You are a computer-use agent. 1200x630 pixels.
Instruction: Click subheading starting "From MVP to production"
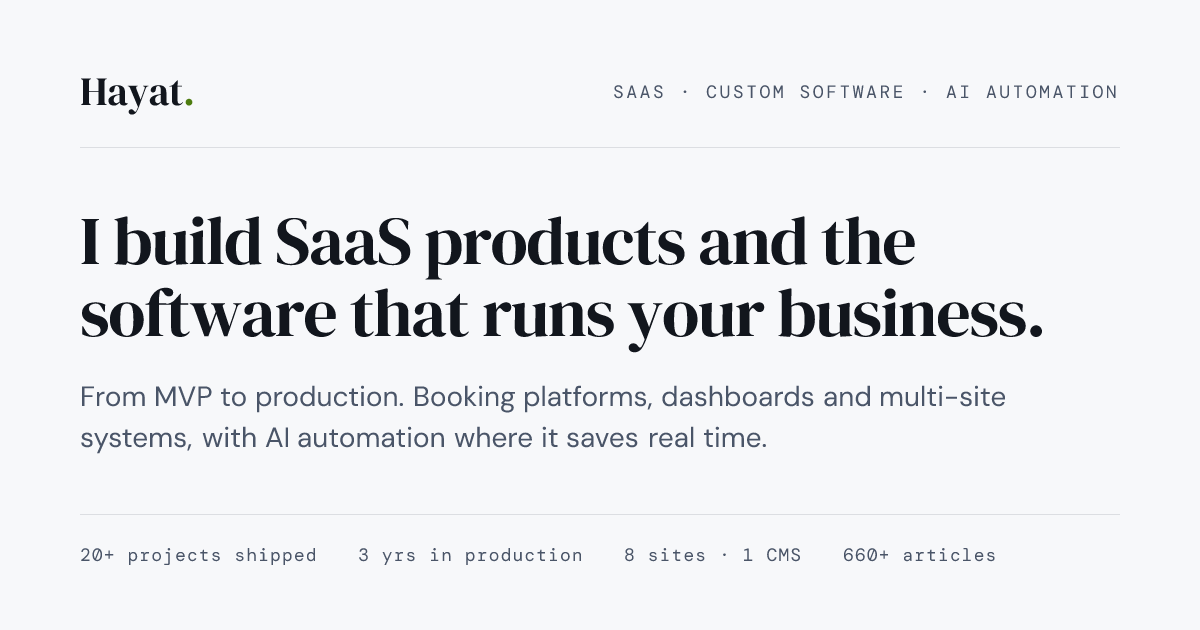(x=543, y=417)
